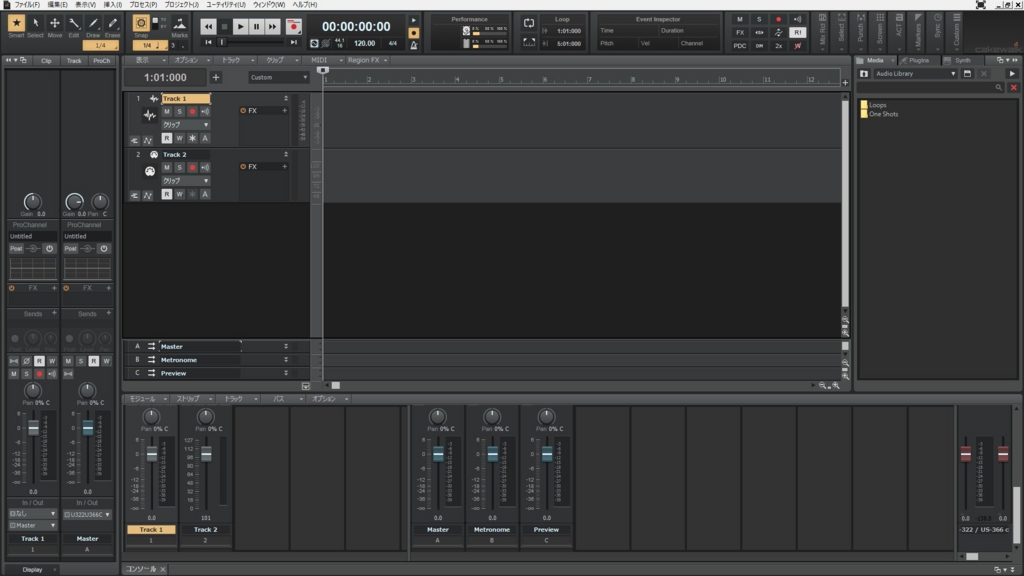Screen dimensions: 1024x576
Task: Open the Region FX menu
Action: coord(367,60)
